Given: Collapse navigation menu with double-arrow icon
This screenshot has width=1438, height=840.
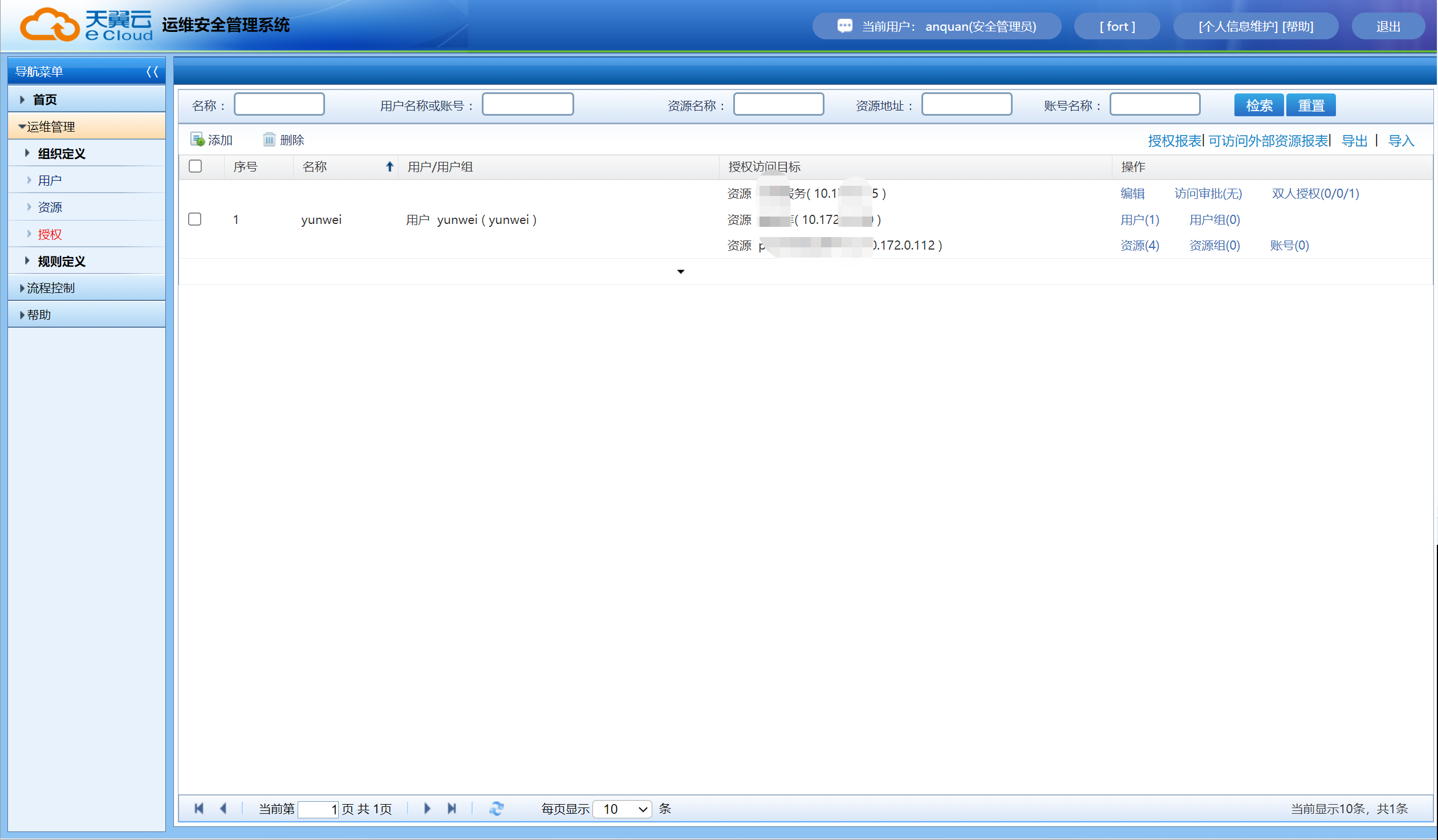Looking at the screenshot, I should [152, 72].
